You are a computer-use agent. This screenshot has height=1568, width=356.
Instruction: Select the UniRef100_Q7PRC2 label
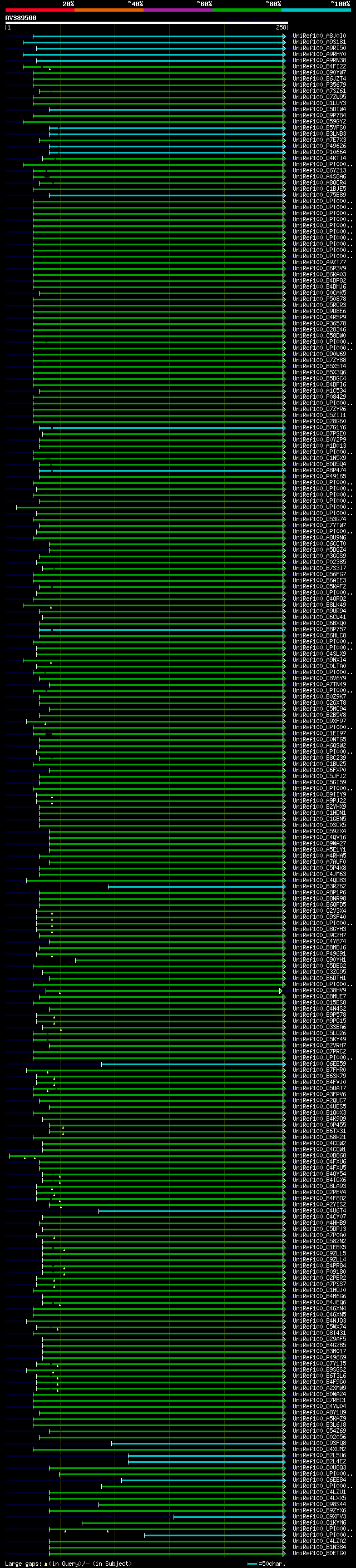tap(319, 1051)
